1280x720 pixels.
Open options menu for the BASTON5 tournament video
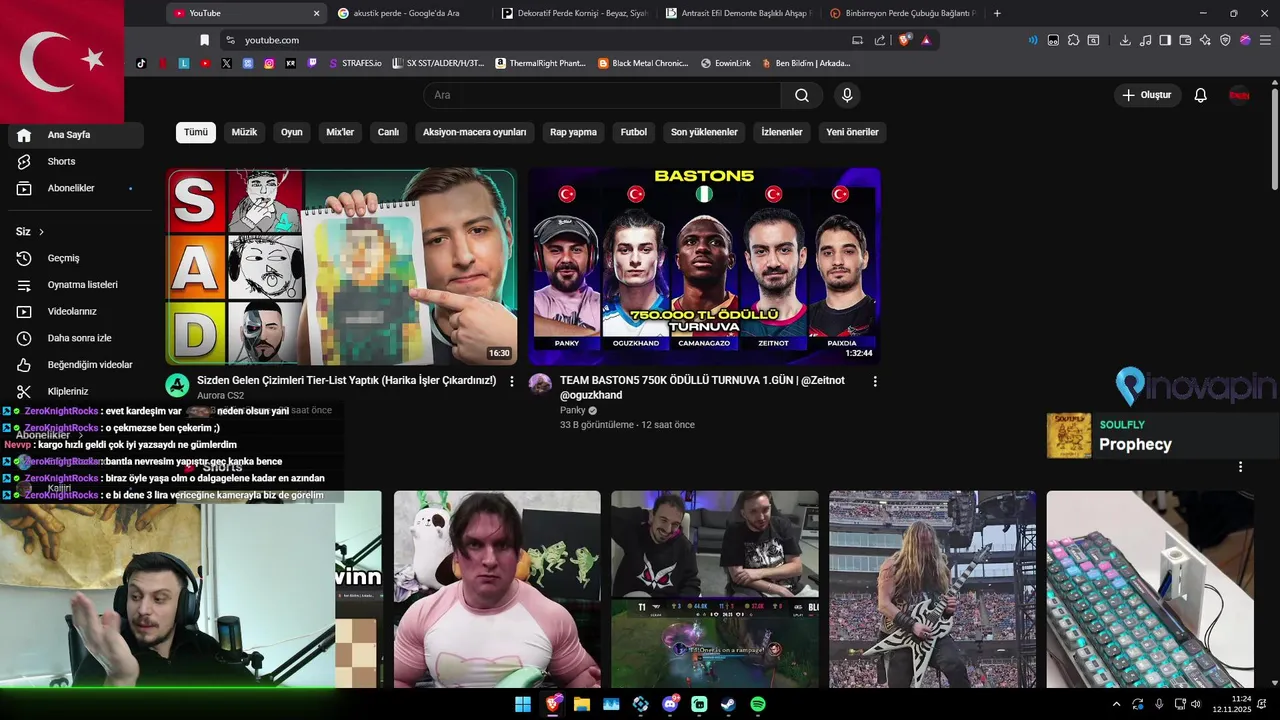point(875,381)
